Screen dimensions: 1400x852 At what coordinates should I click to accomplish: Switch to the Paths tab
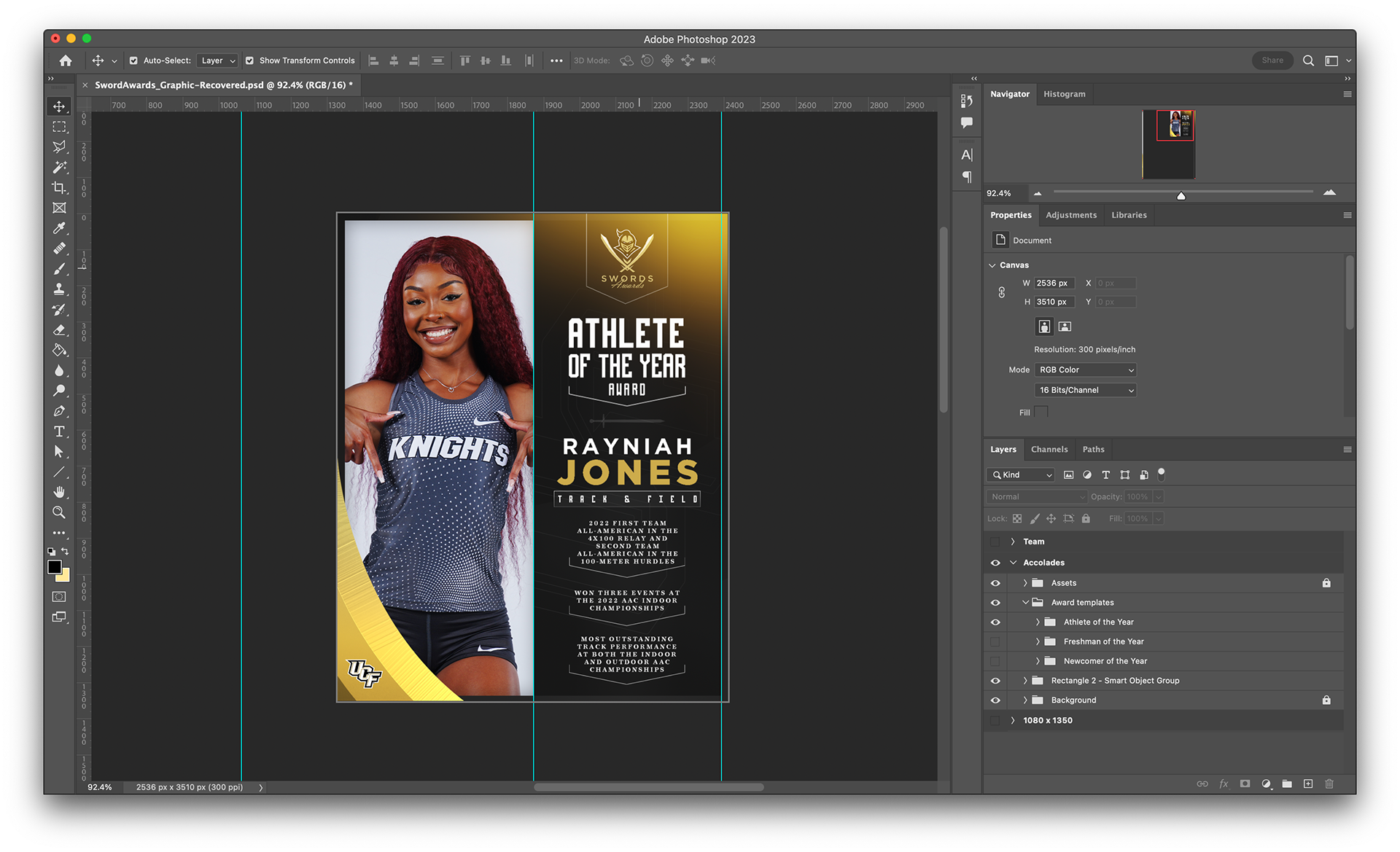[x=1093, y=450]
